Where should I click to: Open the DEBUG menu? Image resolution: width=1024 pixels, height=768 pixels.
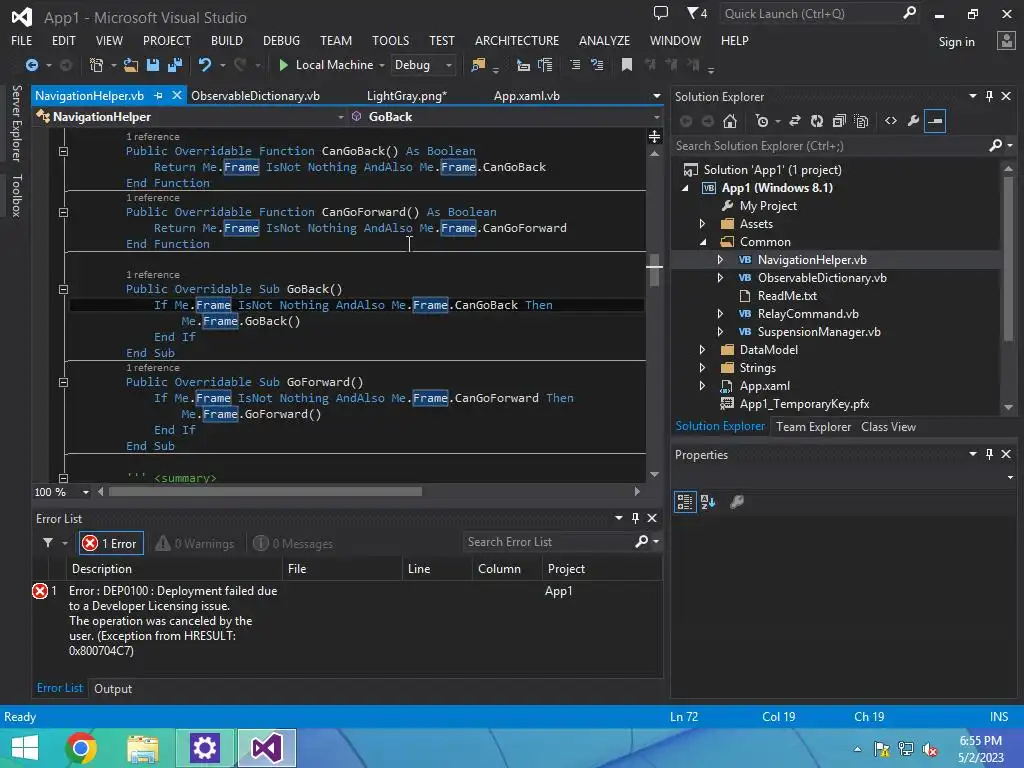pyautogui.click(x=281, y=40)
